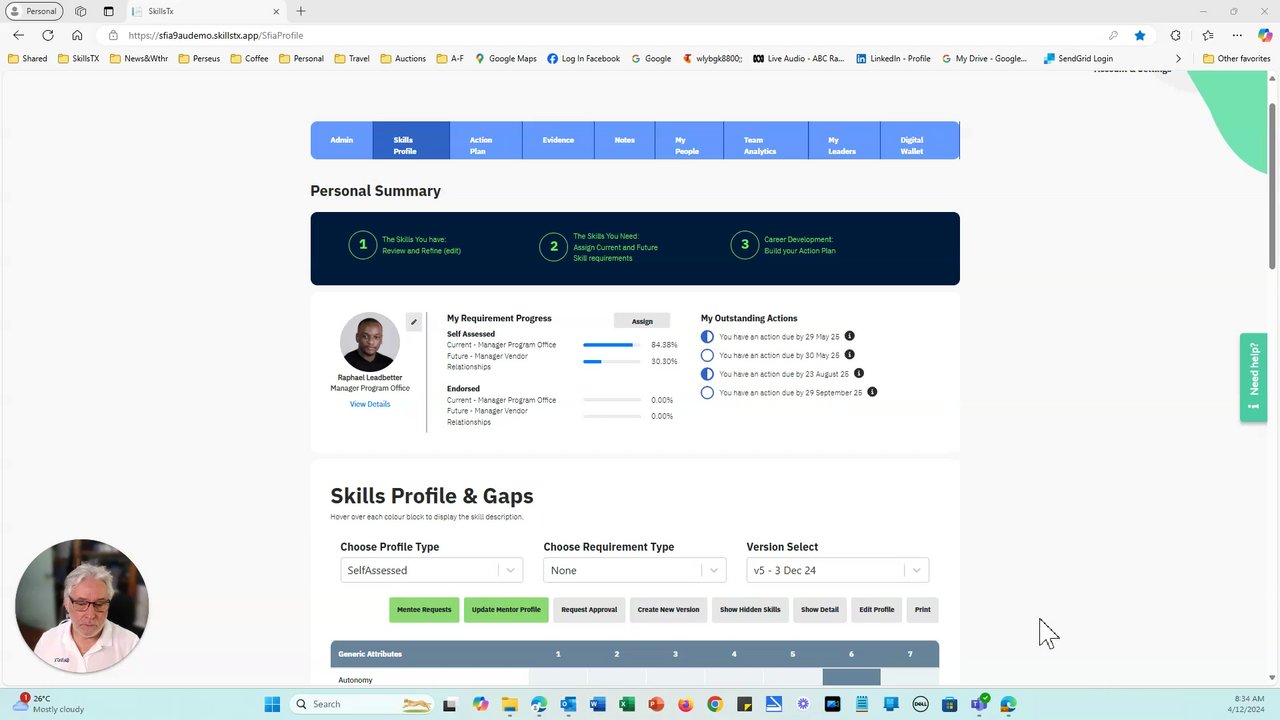This screenshot has height=720, width=1280.
Task: Go back using the browser back arrow
Action: pos(18,35)
